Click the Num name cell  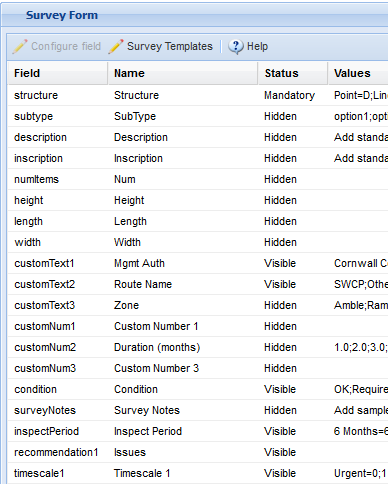tap(183, 179)
